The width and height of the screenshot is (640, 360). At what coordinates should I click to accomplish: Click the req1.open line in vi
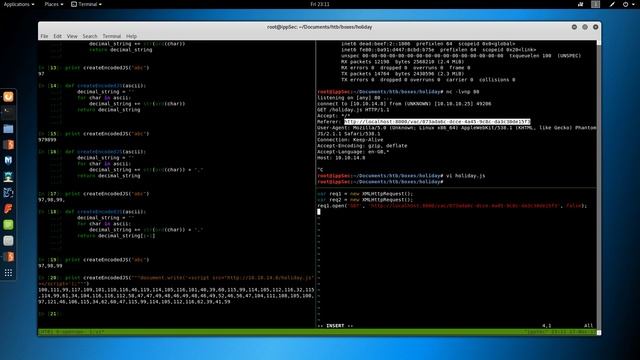coord(452,206)
